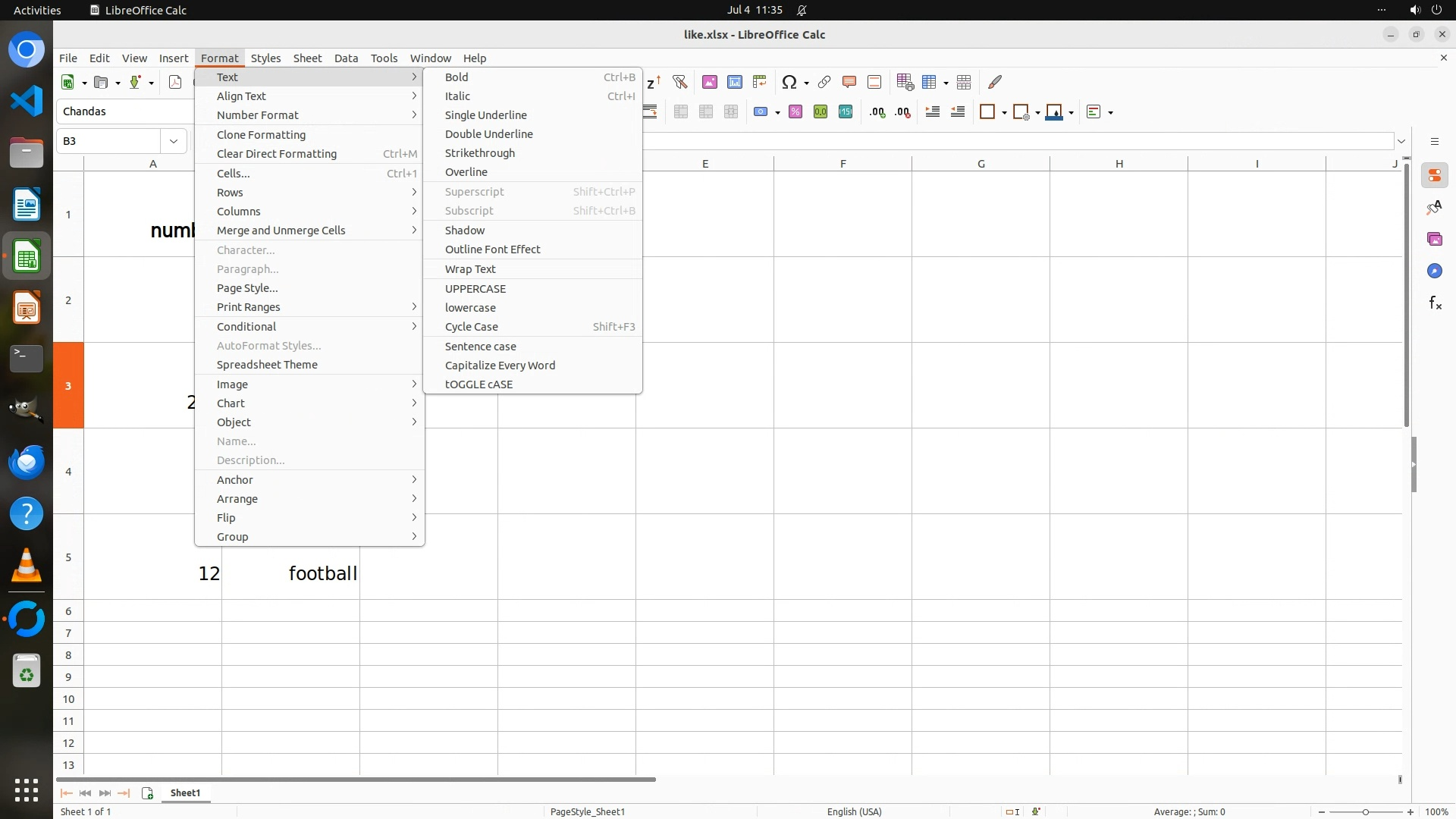Click the Format as Percent icon

(795, 112)
